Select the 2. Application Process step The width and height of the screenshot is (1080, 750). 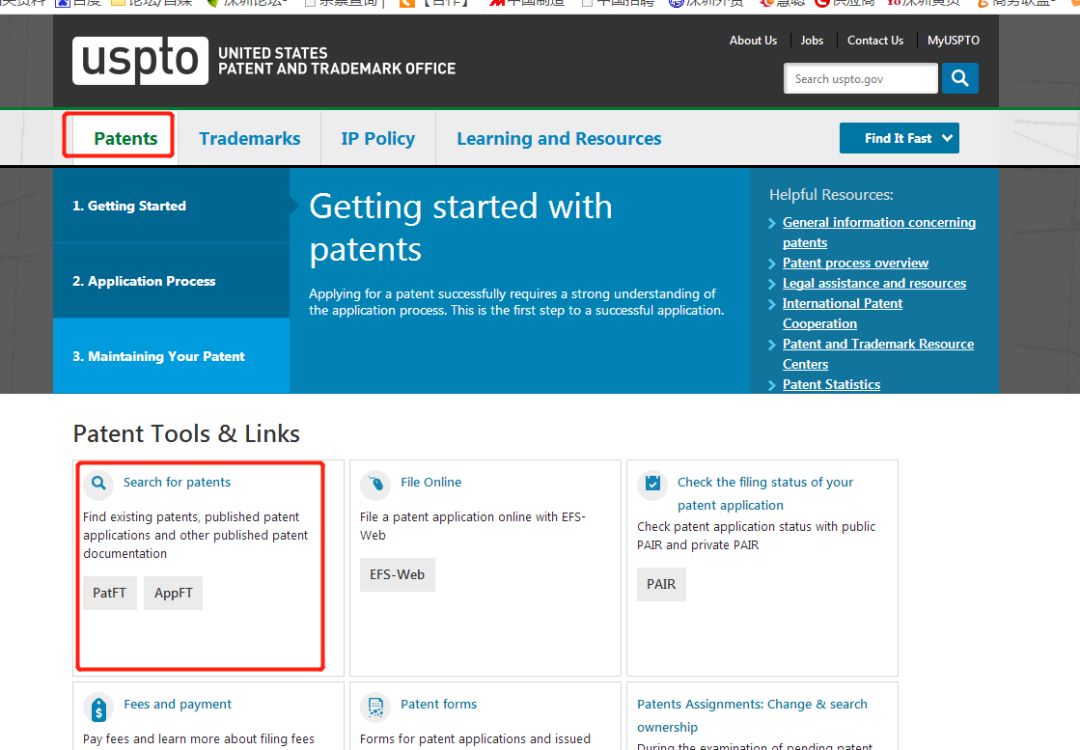[x=171, y=280]
